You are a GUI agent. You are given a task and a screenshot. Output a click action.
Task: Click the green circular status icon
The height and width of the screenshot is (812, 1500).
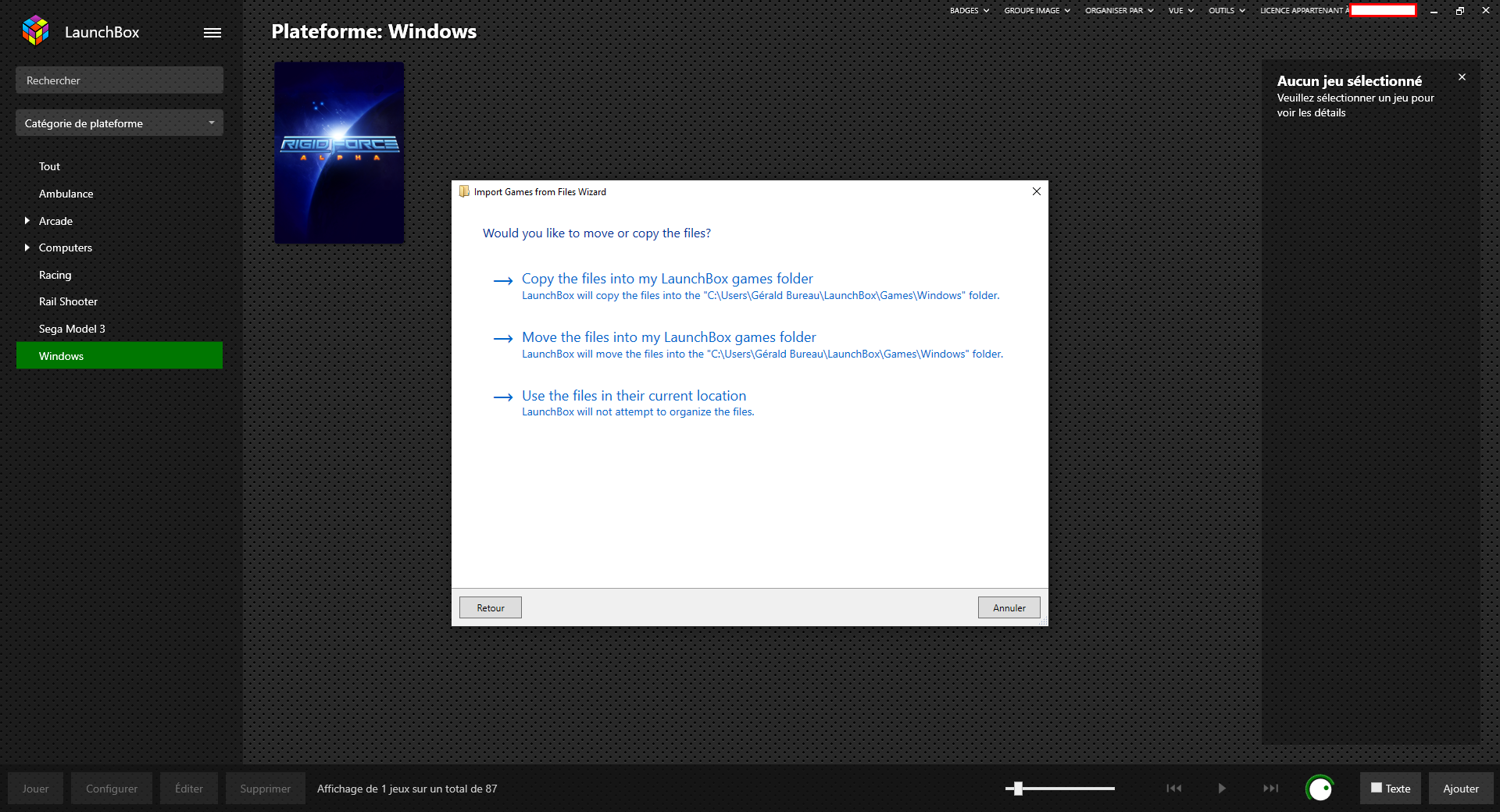pyautogui.click(x=1320, y=789)
